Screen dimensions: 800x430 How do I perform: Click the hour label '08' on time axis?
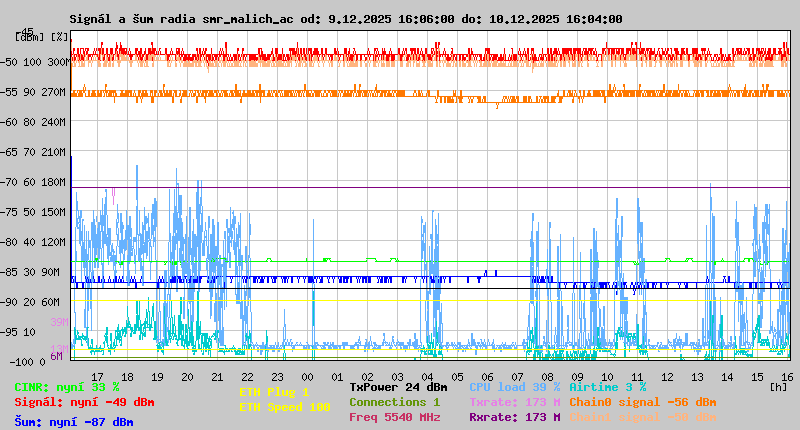pos(547,377)
